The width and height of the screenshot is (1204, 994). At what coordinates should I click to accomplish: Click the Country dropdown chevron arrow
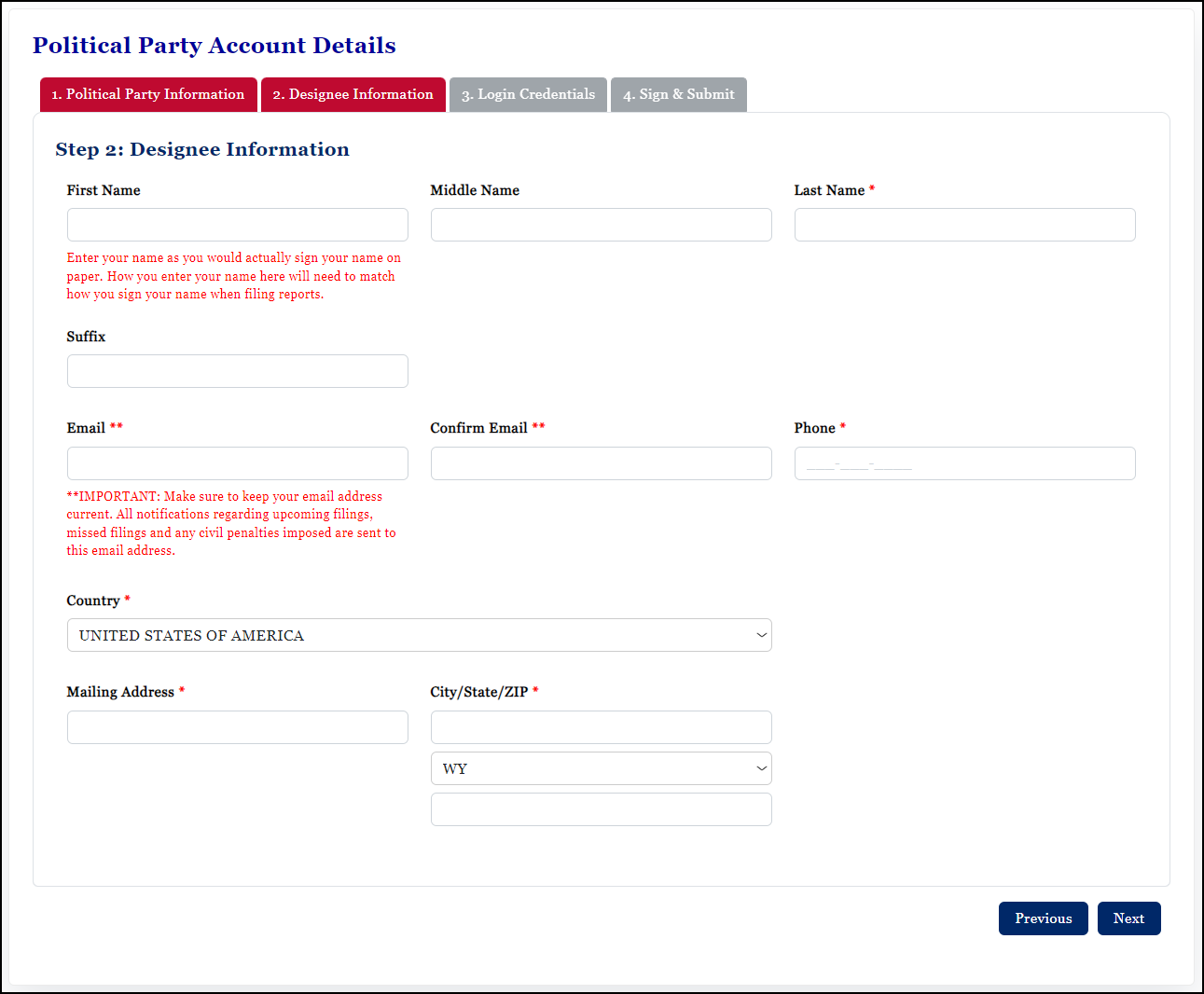click(x=759, y=635)
